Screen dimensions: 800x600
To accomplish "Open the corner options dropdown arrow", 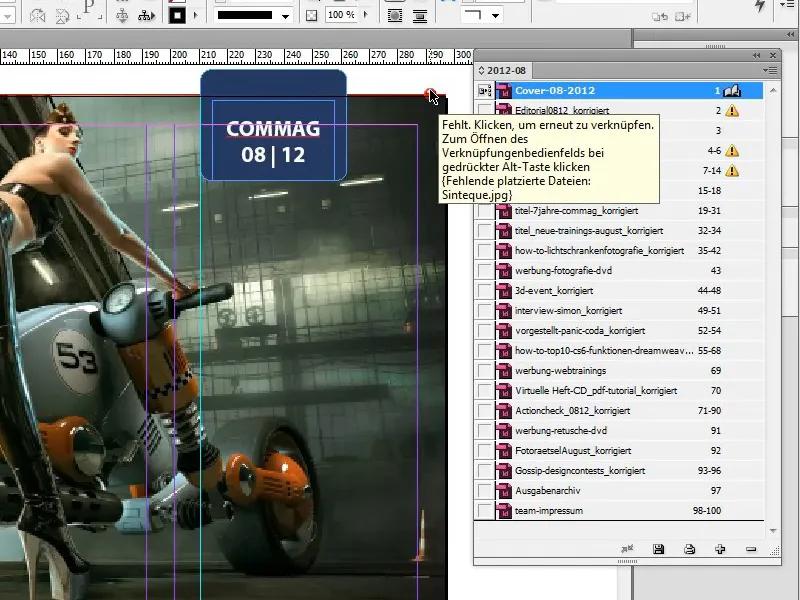I will tap(495, 16).
